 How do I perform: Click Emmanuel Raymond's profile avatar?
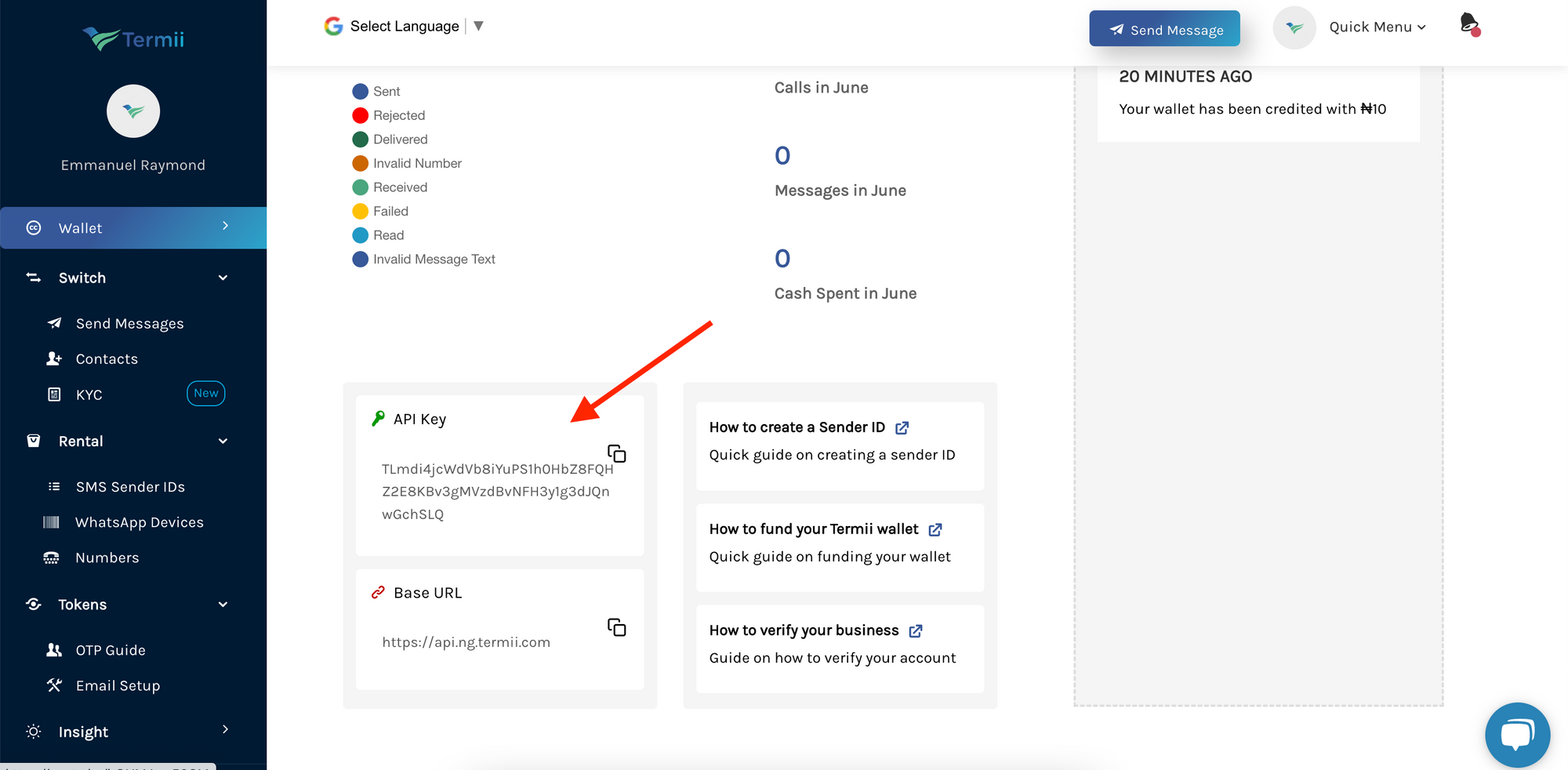tap(133, 111)
